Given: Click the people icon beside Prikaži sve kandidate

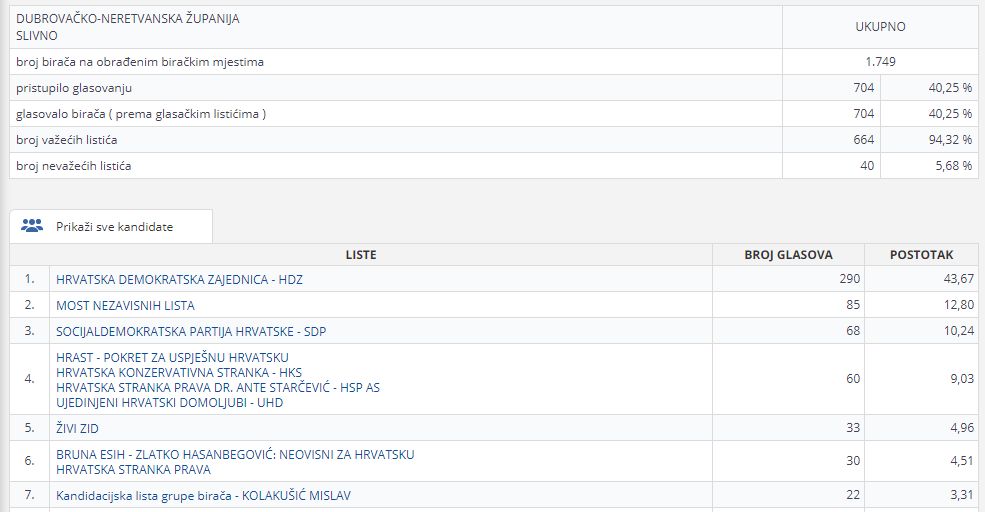Looking at the screenshot, I should point(32,226).
